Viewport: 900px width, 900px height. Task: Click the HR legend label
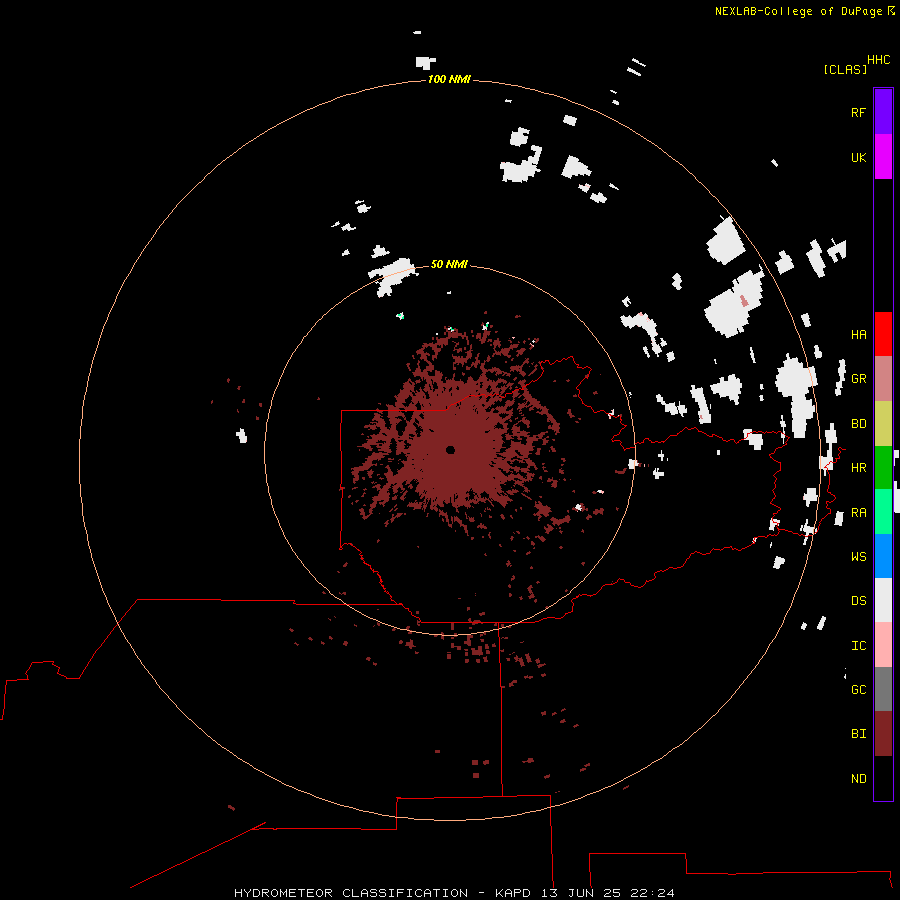pyautogui.click(x=858, y=468)
